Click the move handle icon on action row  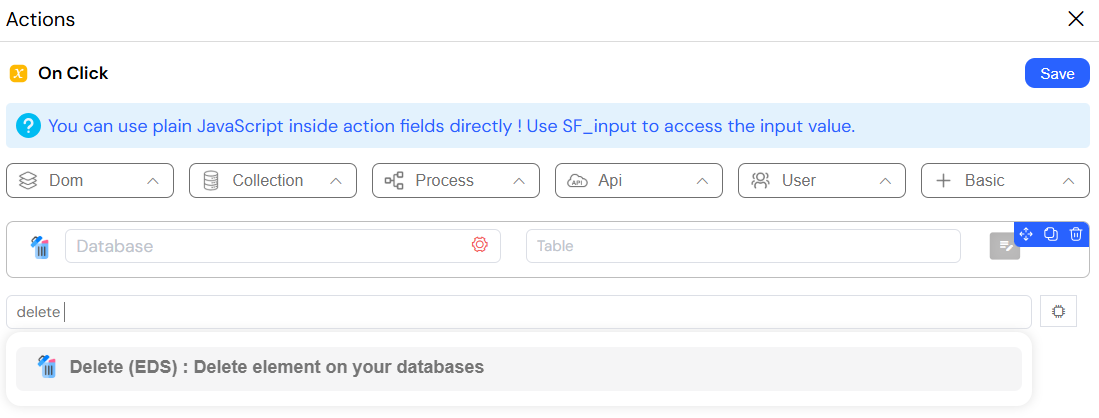[x=1026, y=234]
